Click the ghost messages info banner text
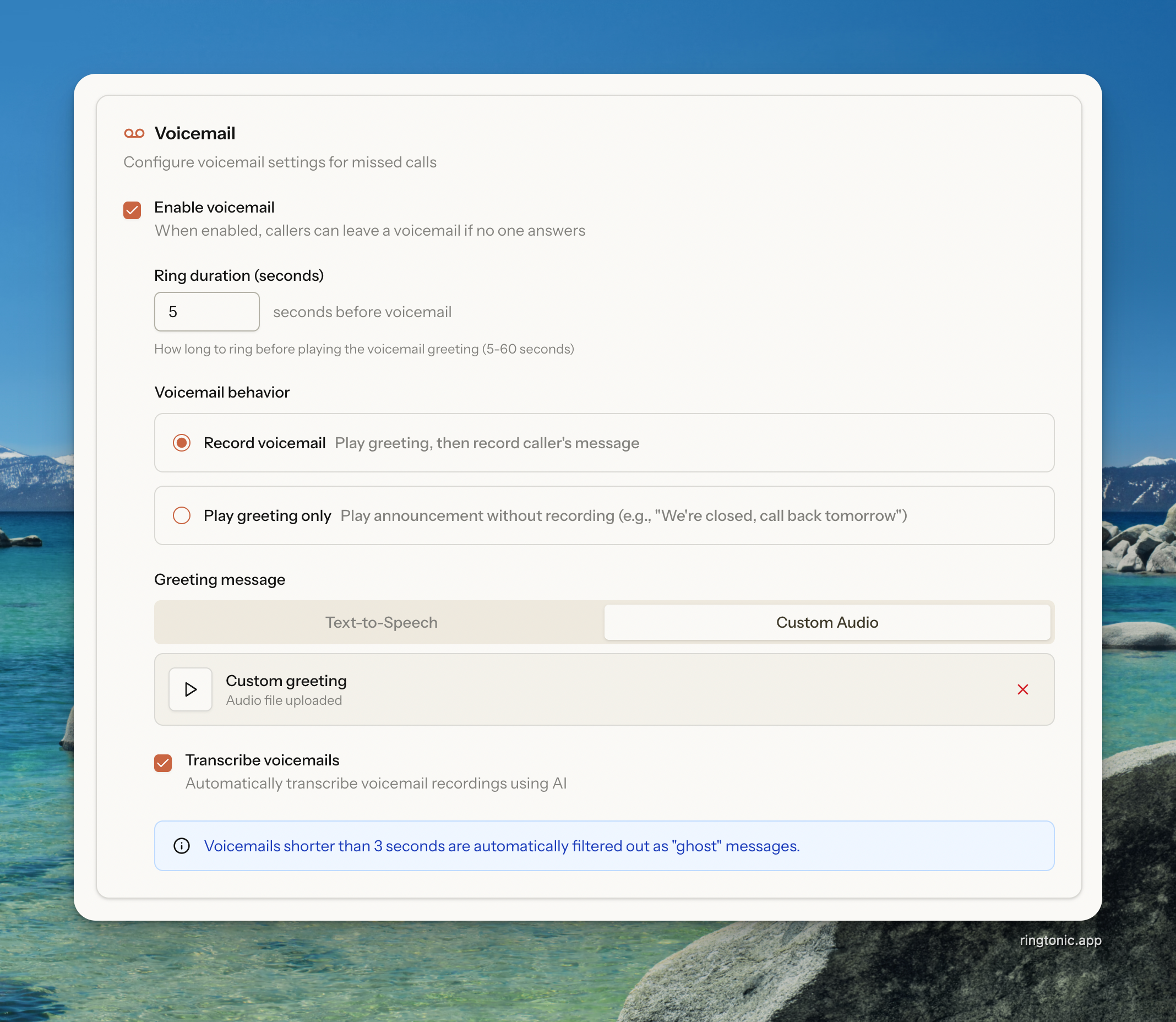 [x=502, y=846]
